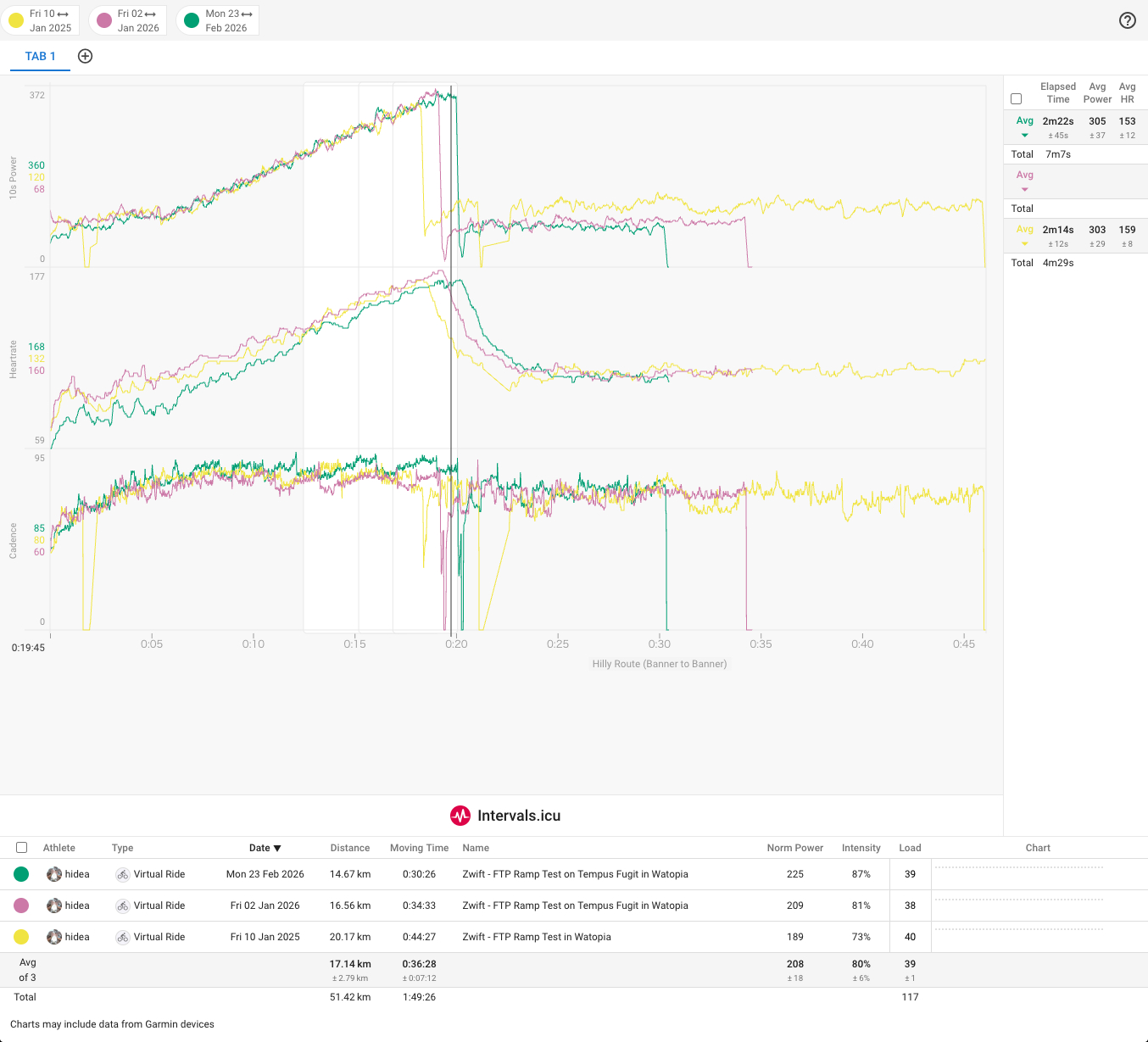The image size is (1148, 1042).
Task: Add a new tab with plus icon
Action: 85,56
